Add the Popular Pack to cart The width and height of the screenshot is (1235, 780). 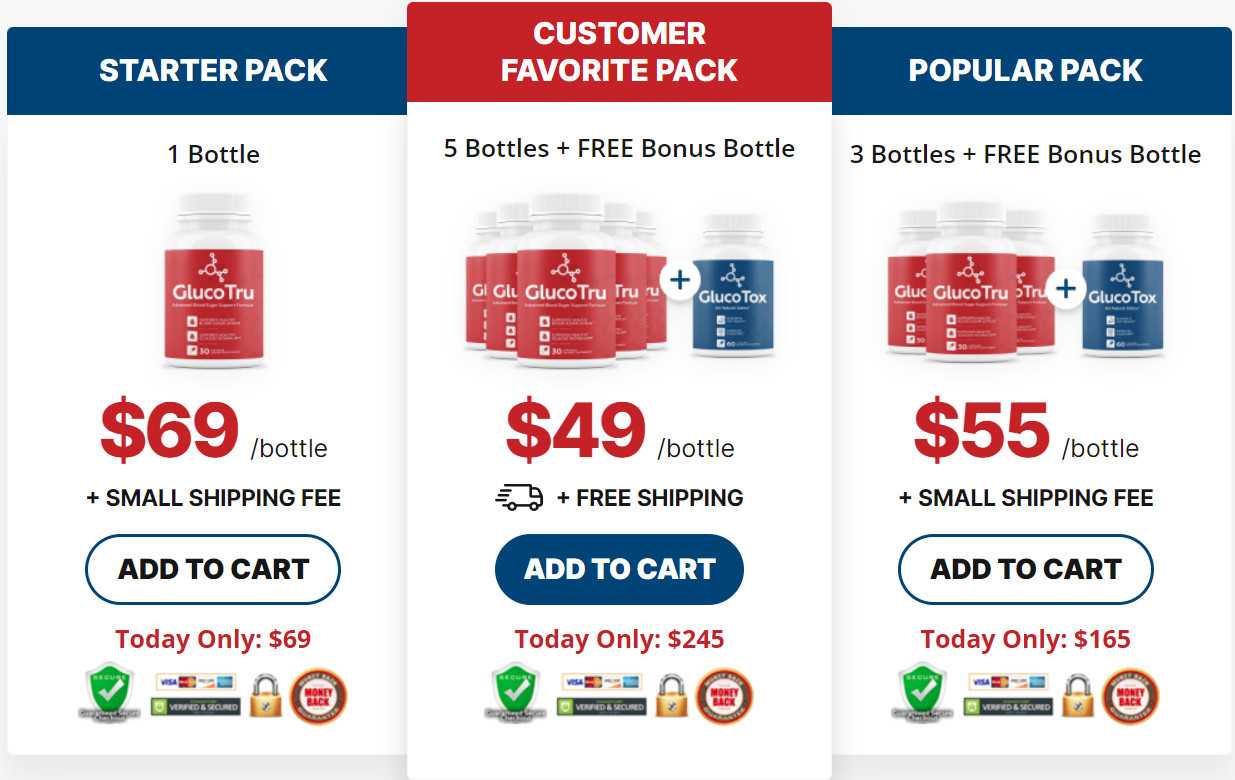(1025, 569)
